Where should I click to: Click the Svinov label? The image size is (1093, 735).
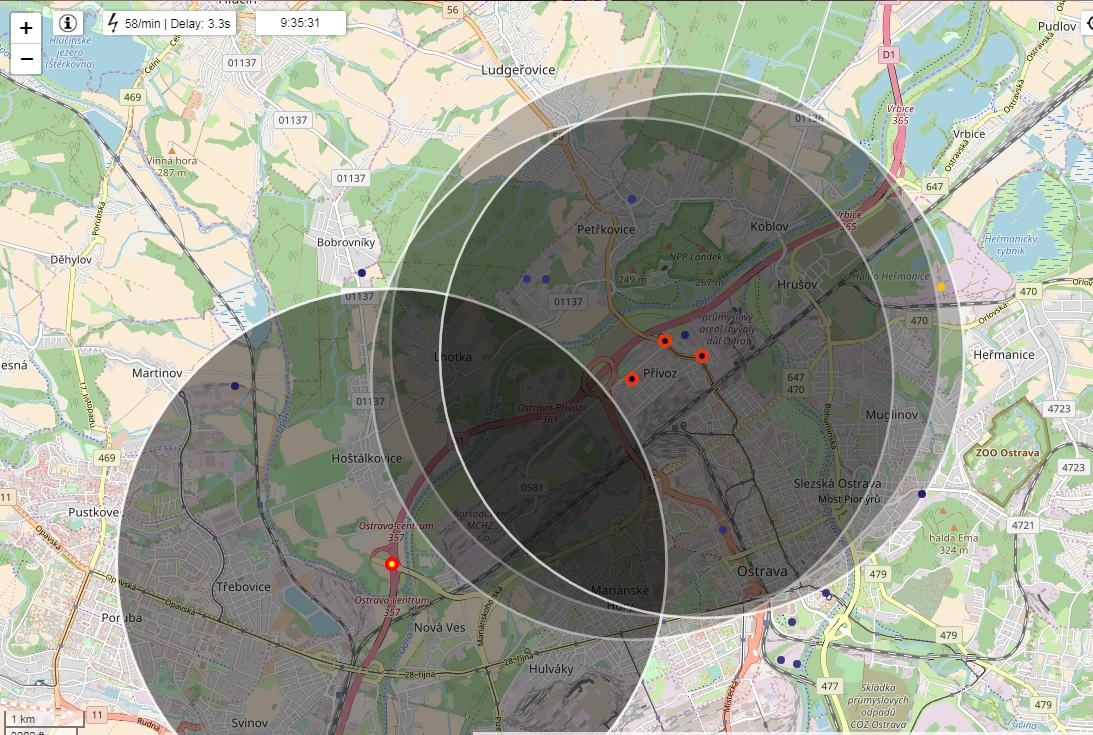[250, 722]
